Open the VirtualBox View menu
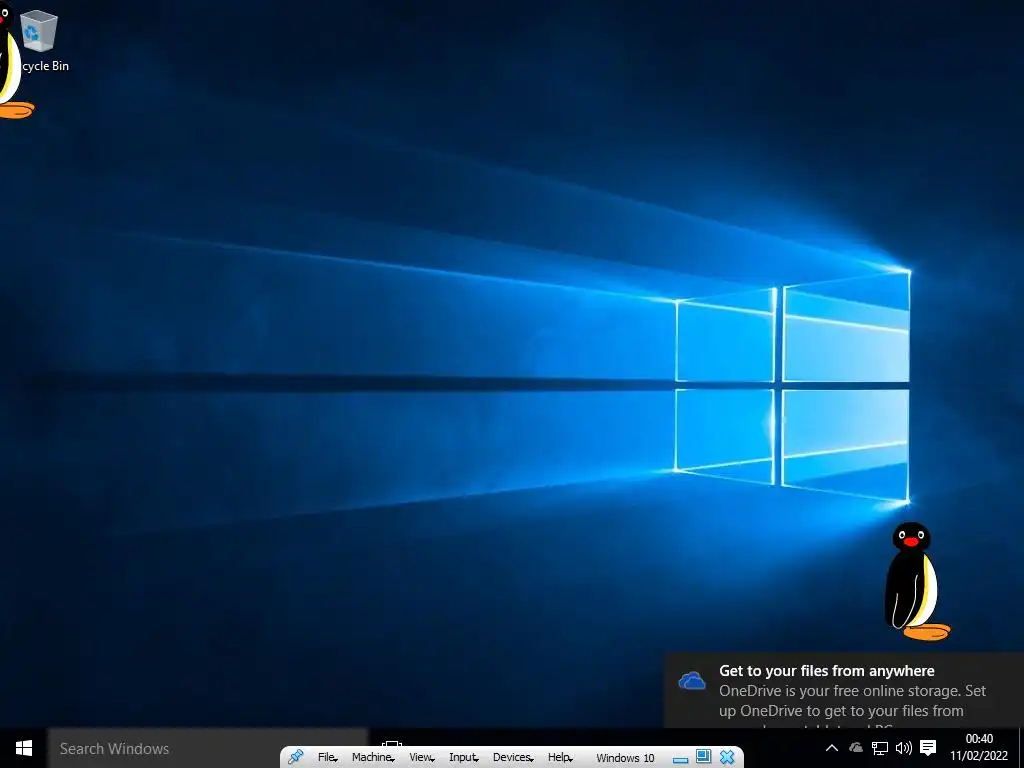The image size is (1024, 768). tap(422, 758)
